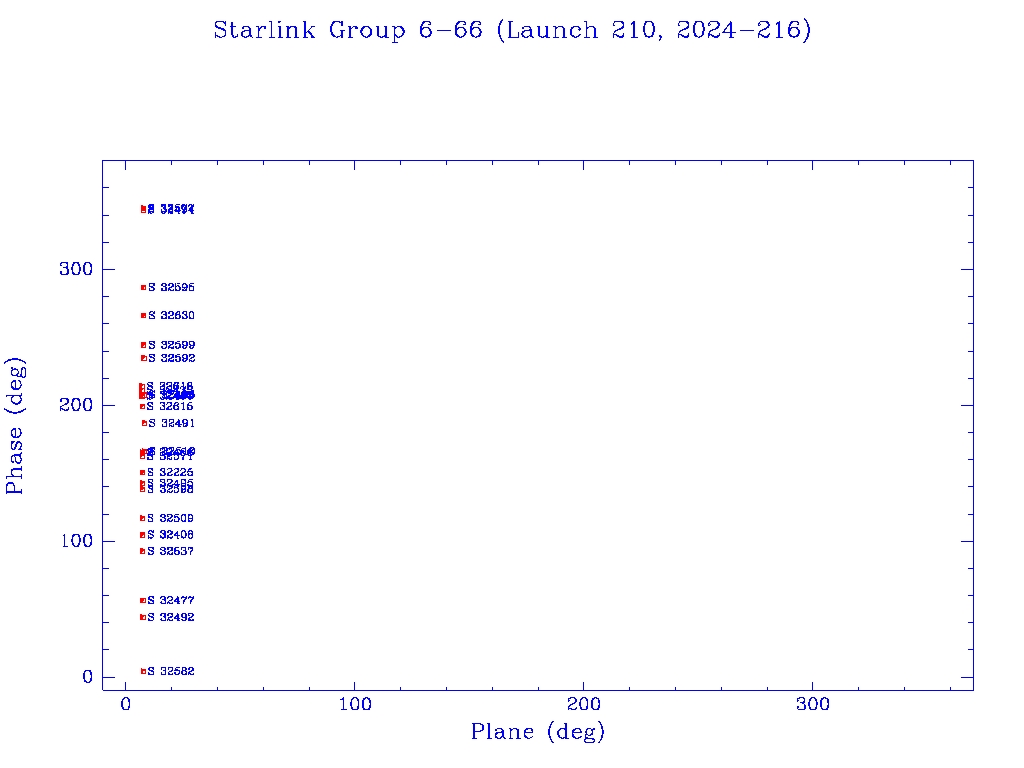The height and width of the screenshot is (768, 1024).
Task: Select data label 'S 32406'
Action: [170, 535]
